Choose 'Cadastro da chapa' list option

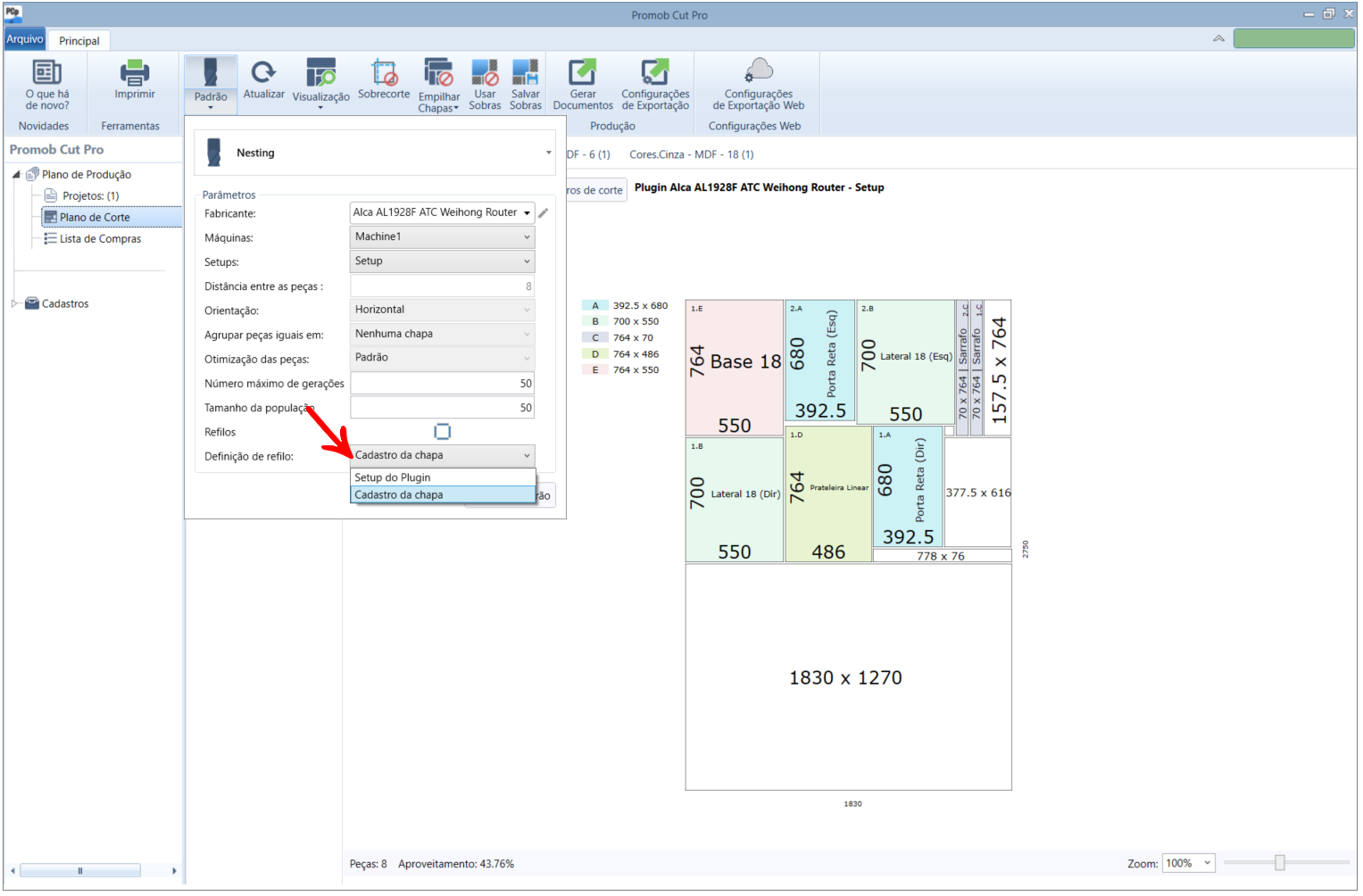pos(443,494)
